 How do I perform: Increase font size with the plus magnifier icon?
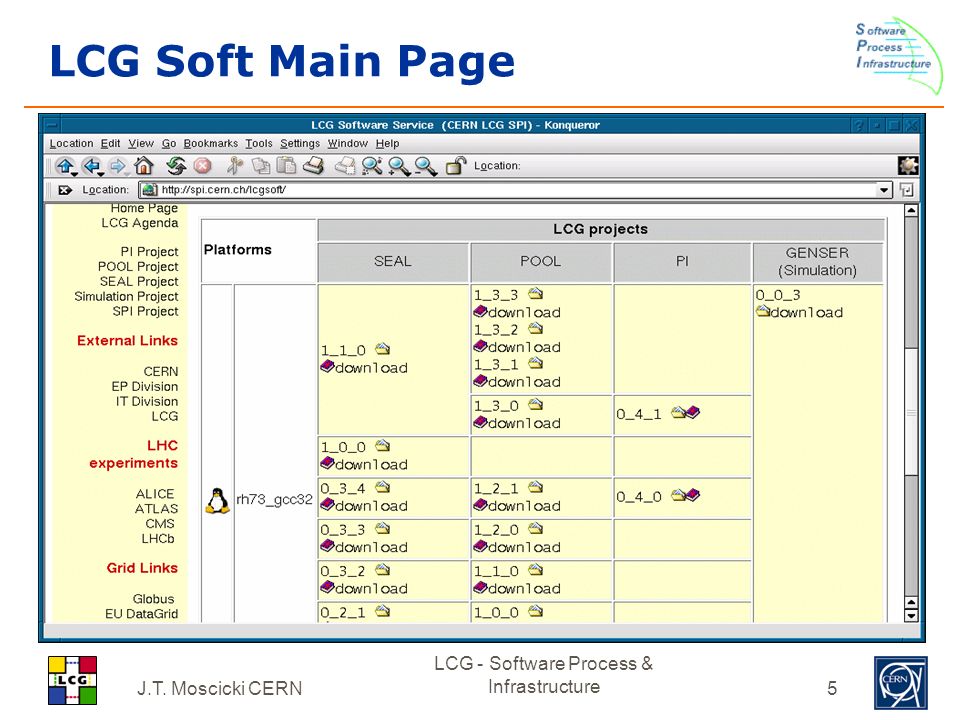tap(399, 166)
